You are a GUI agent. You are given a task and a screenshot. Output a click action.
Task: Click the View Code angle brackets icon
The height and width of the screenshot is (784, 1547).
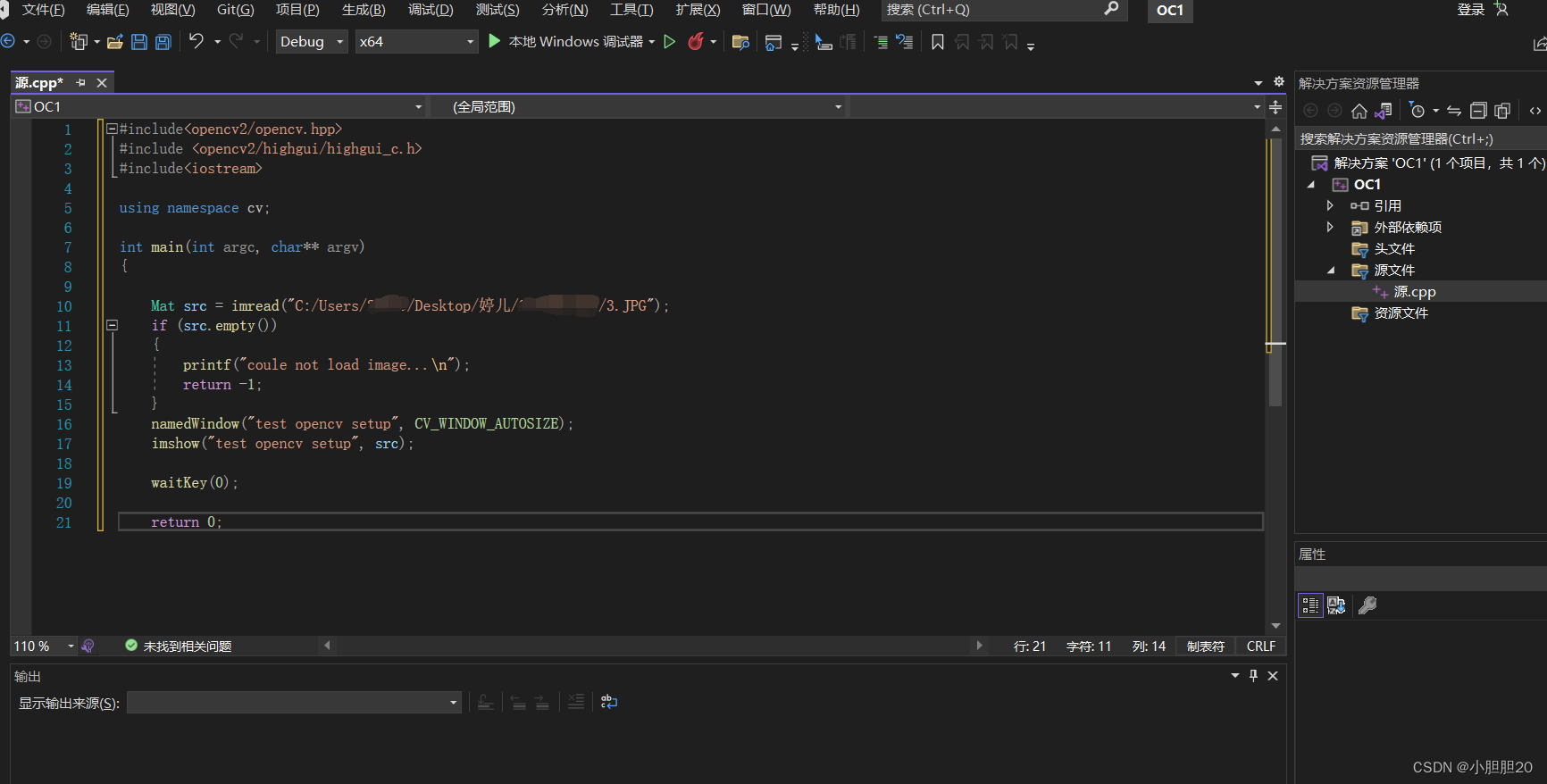(x=1534, y=111)
